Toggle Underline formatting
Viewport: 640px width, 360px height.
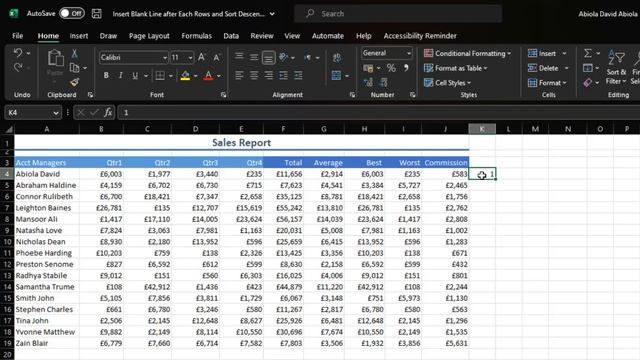[135, 76]
